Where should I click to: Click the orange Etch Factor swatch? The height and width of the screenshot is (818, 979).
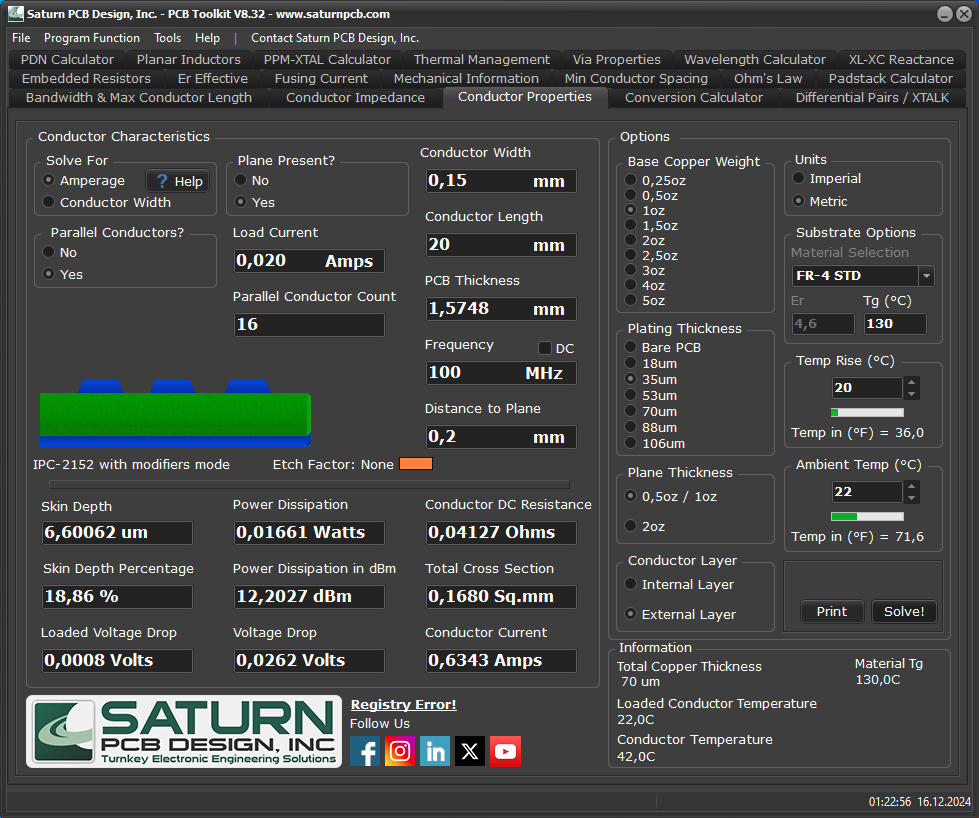[x=416, y=463]
